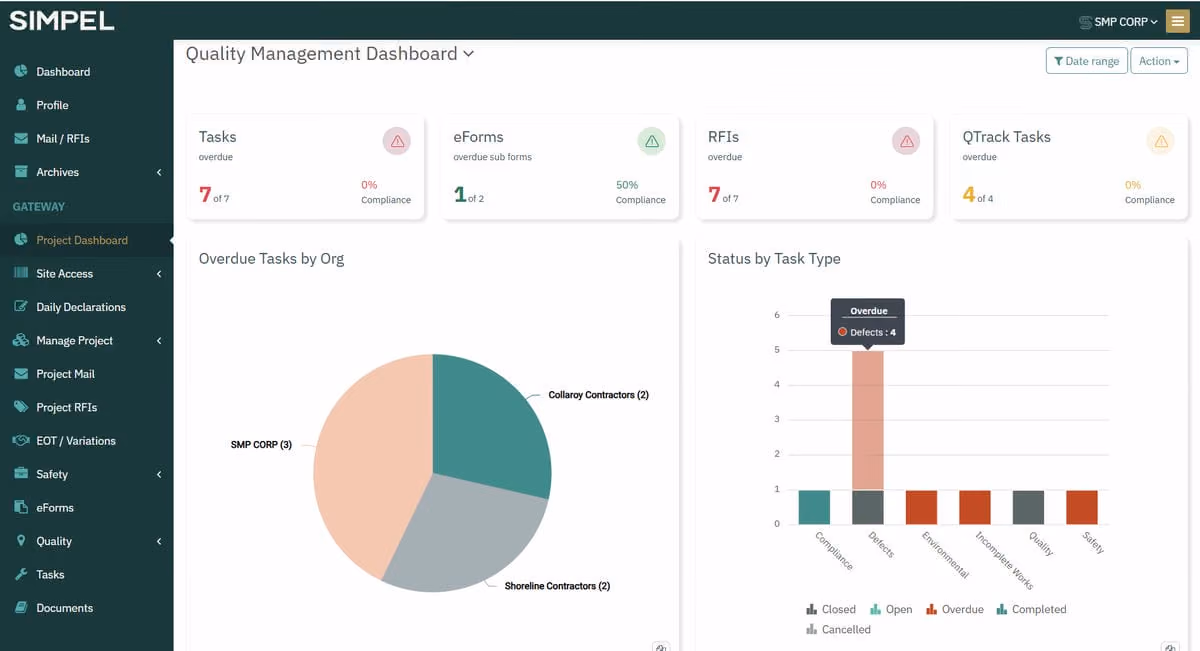
Task: Open the hamburger menu button top right
Action: 1177,21
